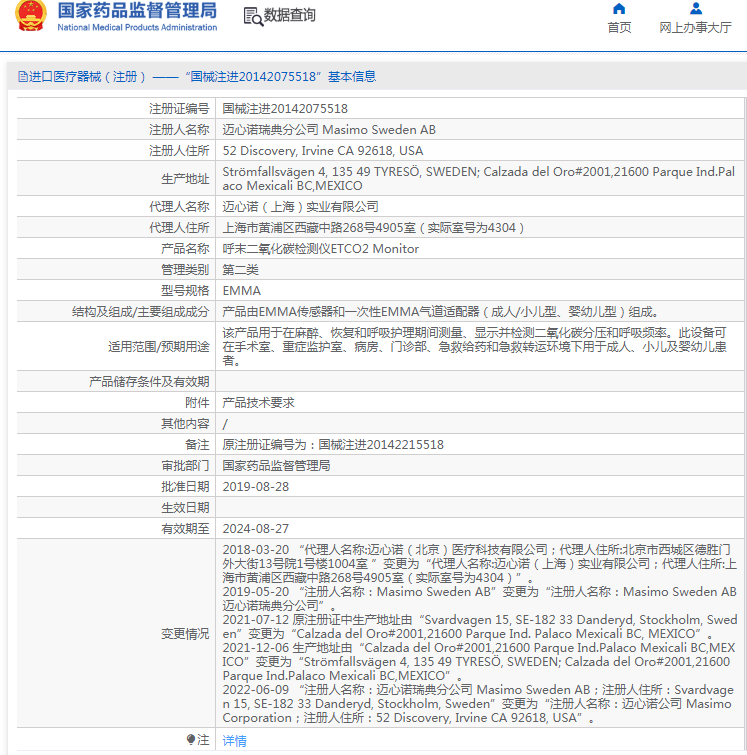Image resolution: width=747 pixels, height=755 pixels.
Task: Click the lightbulb icon beside 注
Action: point(191,740)
